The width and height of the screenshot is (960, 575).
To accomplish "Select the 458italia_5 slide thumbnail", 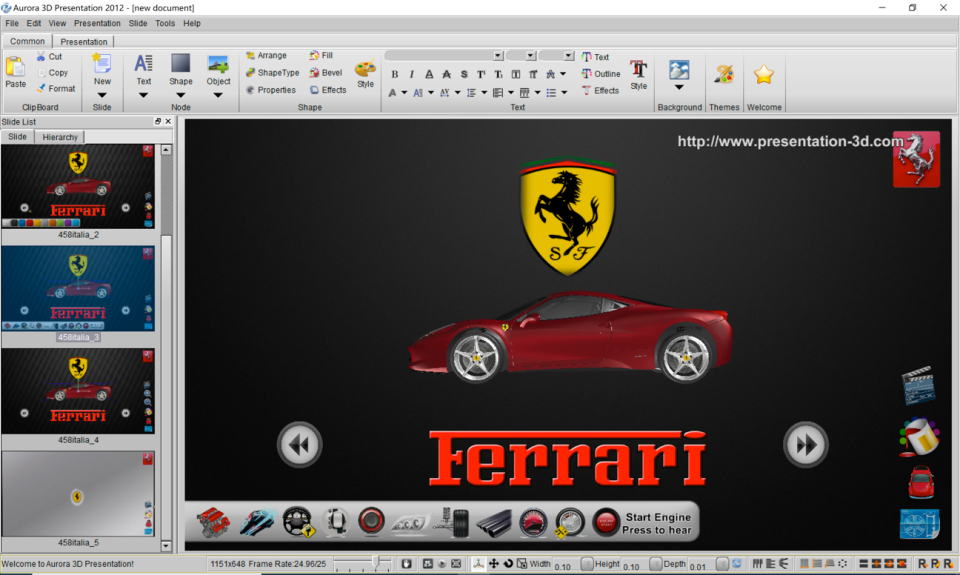I will pos(78,494).
